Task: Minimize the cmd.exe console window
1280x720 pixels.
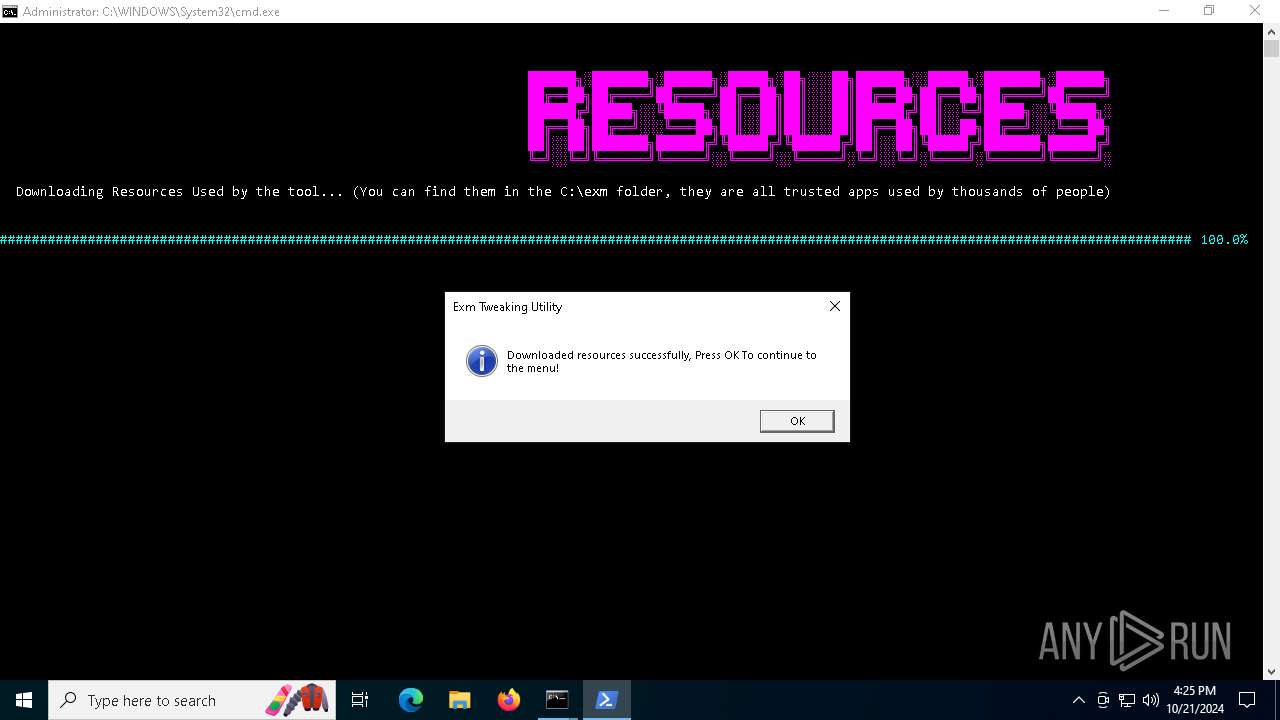Action: point(1164,11)
